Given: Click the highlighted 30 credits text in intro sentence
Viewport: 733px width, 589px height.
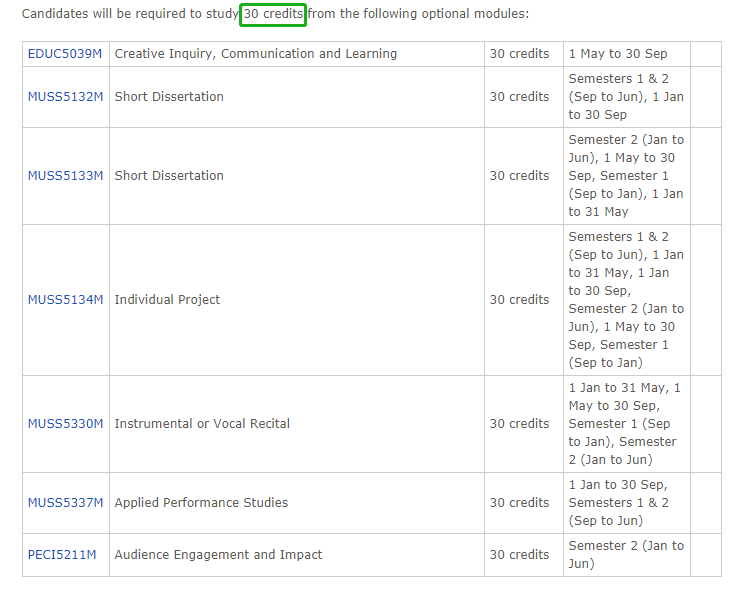Looking at the screenshot, I should click(273, 15).
